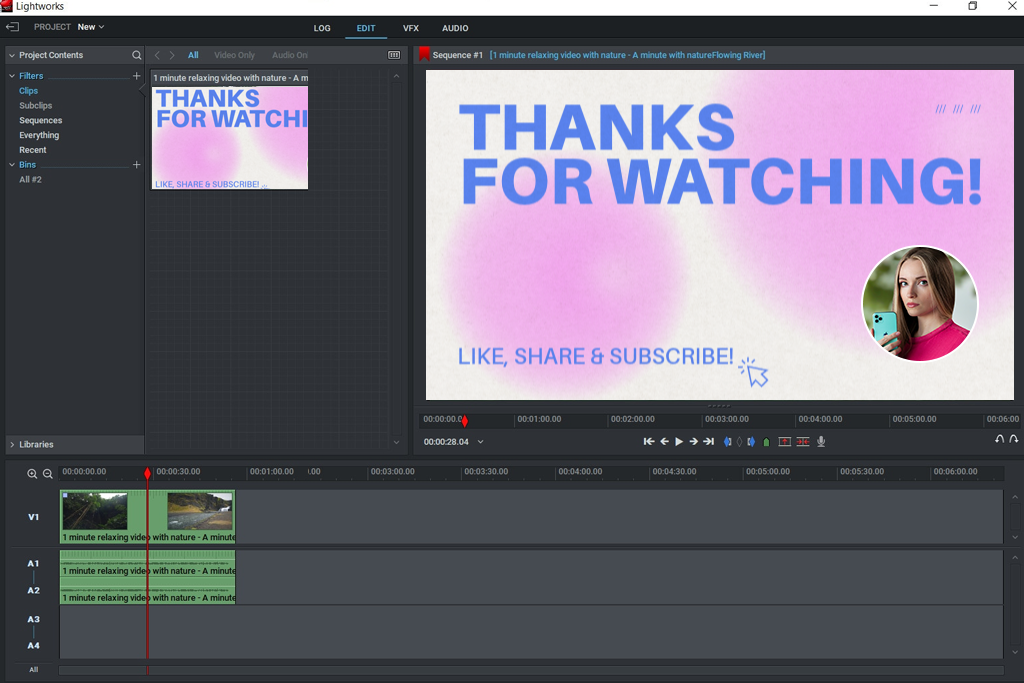
Task: Click the sequence viewer preview image
Action: coord(720,235)
